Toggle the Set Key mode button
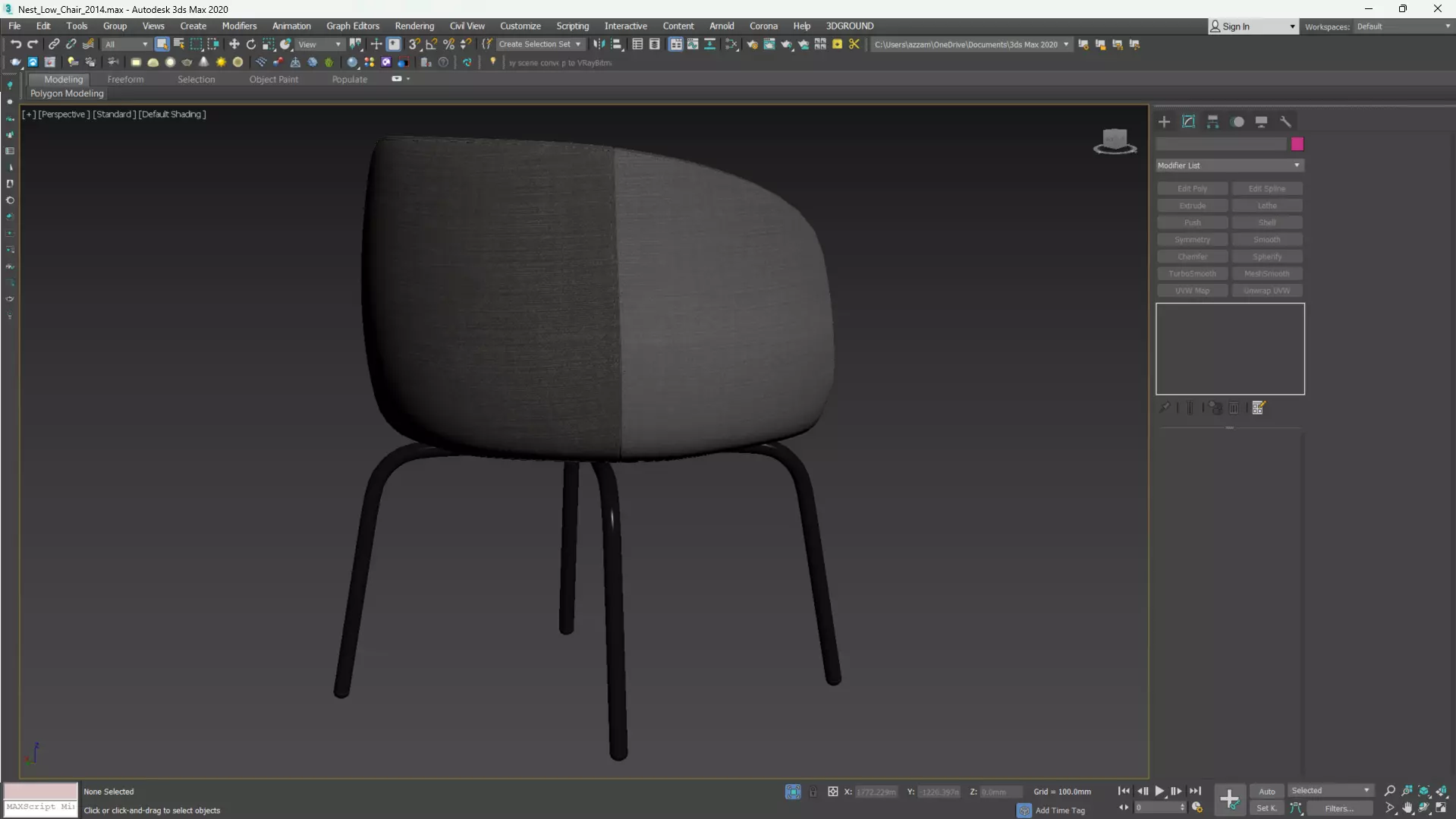1456x819 pixels. pyautogui.click(x=1266, y=808)
